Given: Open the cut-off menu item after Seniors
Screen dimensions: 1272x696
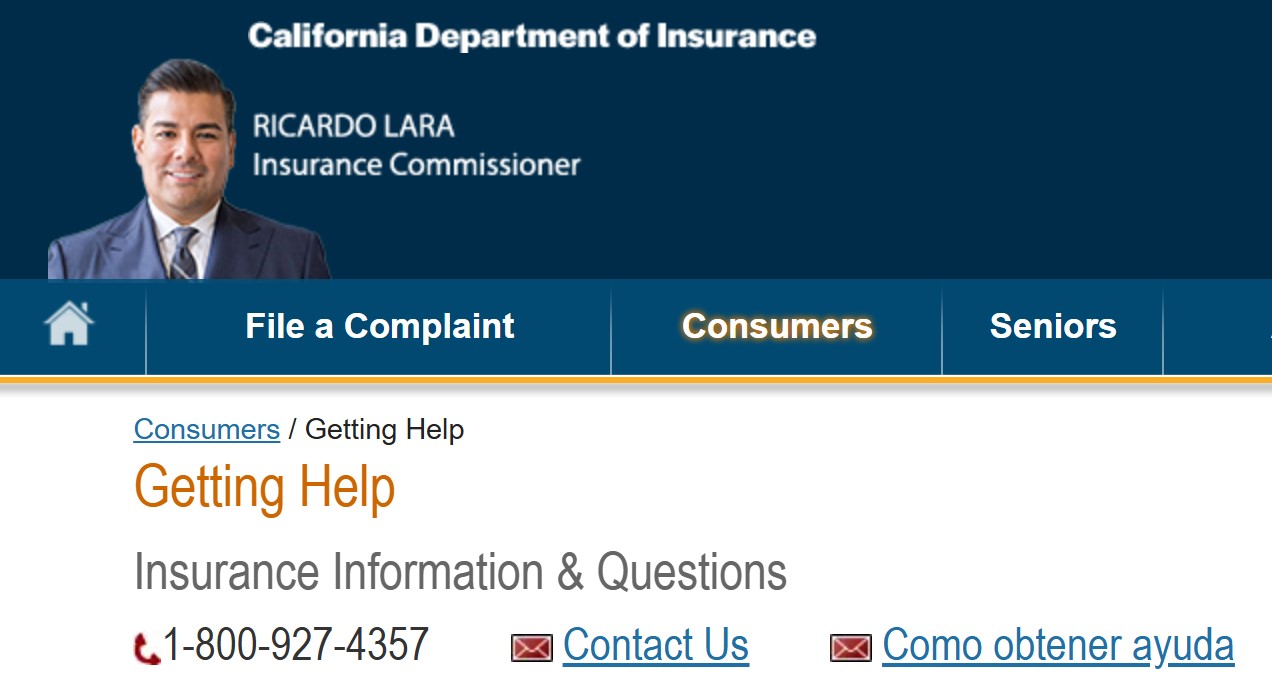Looking at the screenshot, I should 1218,327.
